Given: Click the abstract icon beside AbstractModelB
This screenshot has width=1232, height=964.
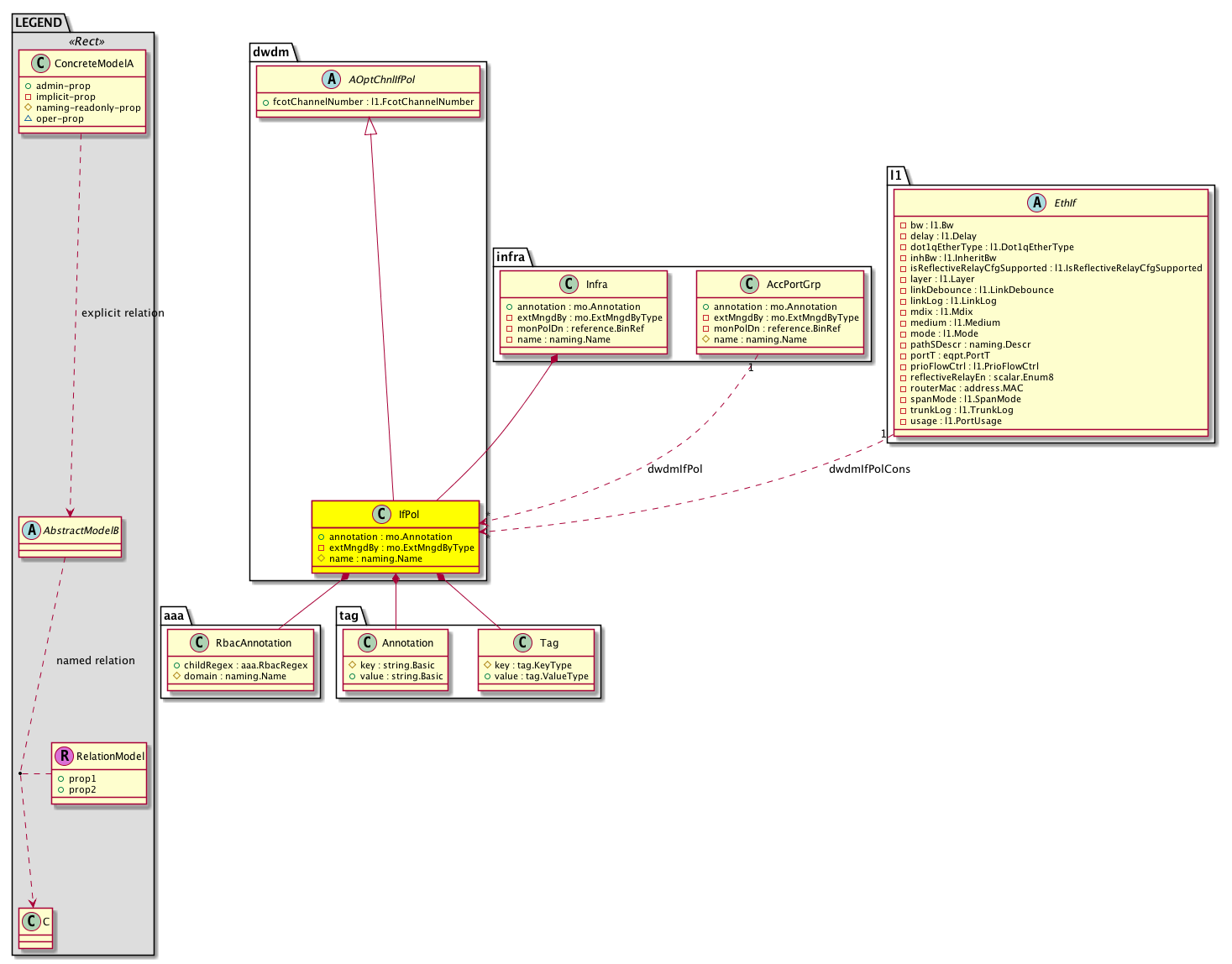Looking at the screenshot, I should tap(31, 530).
